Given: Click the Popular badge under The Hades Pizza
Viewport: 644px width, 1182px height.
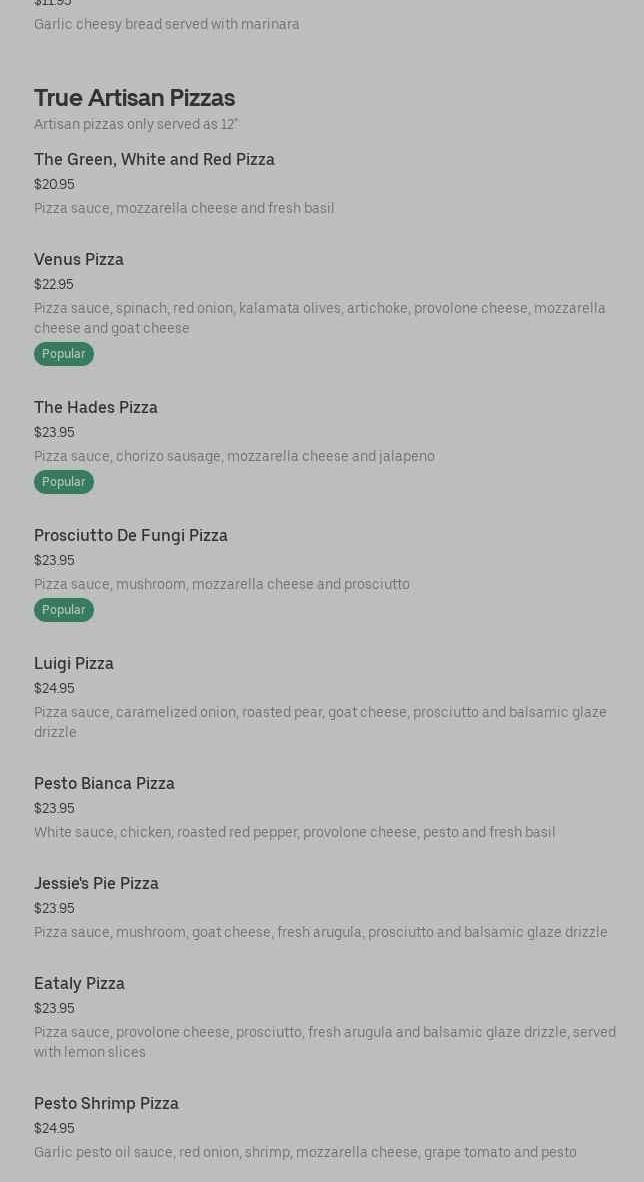Looking at the screenshot, I should 64,482.
